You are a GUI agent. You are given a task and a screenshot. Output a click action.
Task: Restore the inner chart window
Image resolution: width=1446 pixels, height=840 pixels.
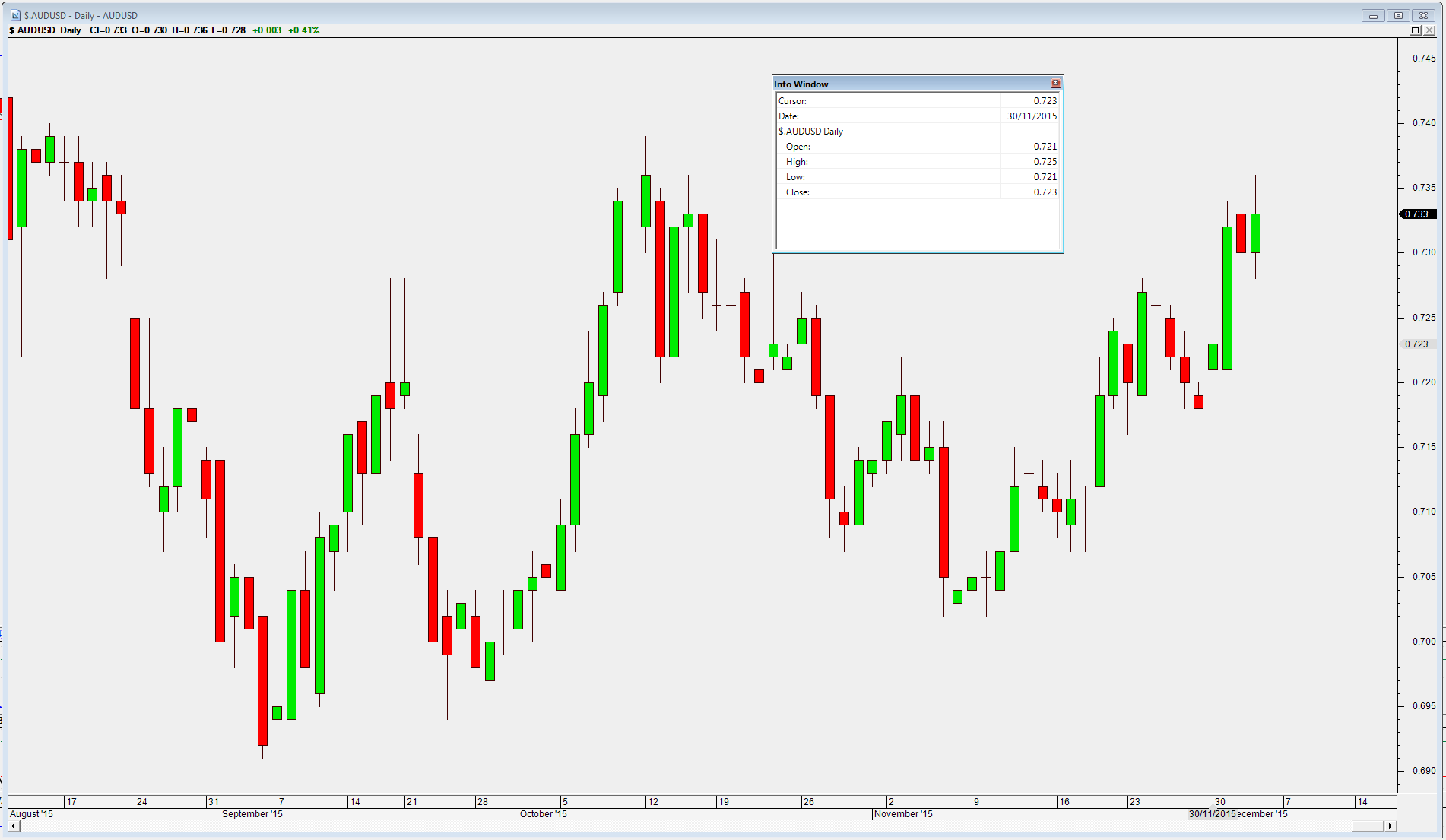tap(1415, 30)
